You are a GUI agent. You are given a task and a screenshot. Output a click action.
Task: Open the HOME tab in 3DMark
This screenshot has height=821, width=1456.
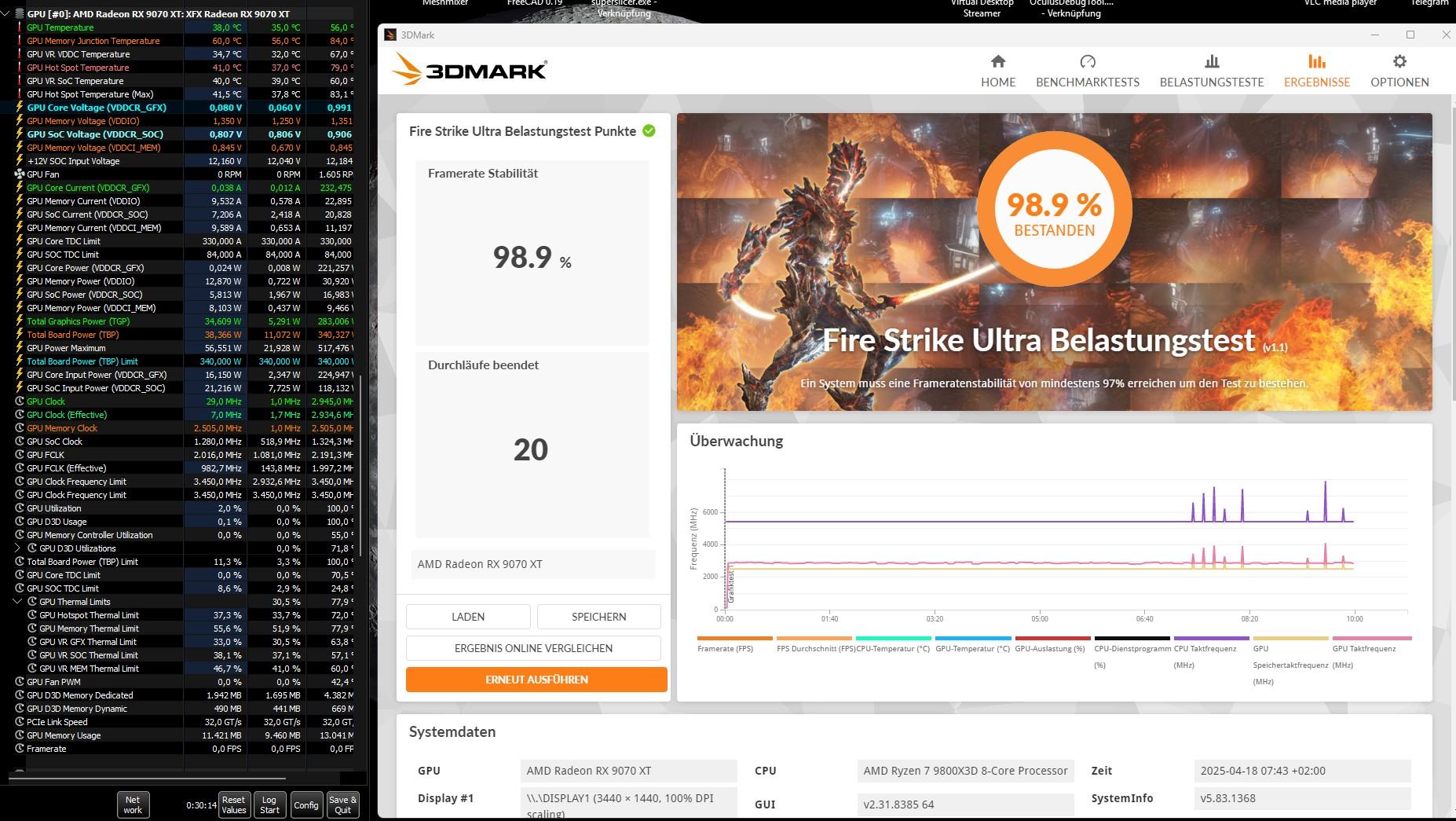(998, 71)
